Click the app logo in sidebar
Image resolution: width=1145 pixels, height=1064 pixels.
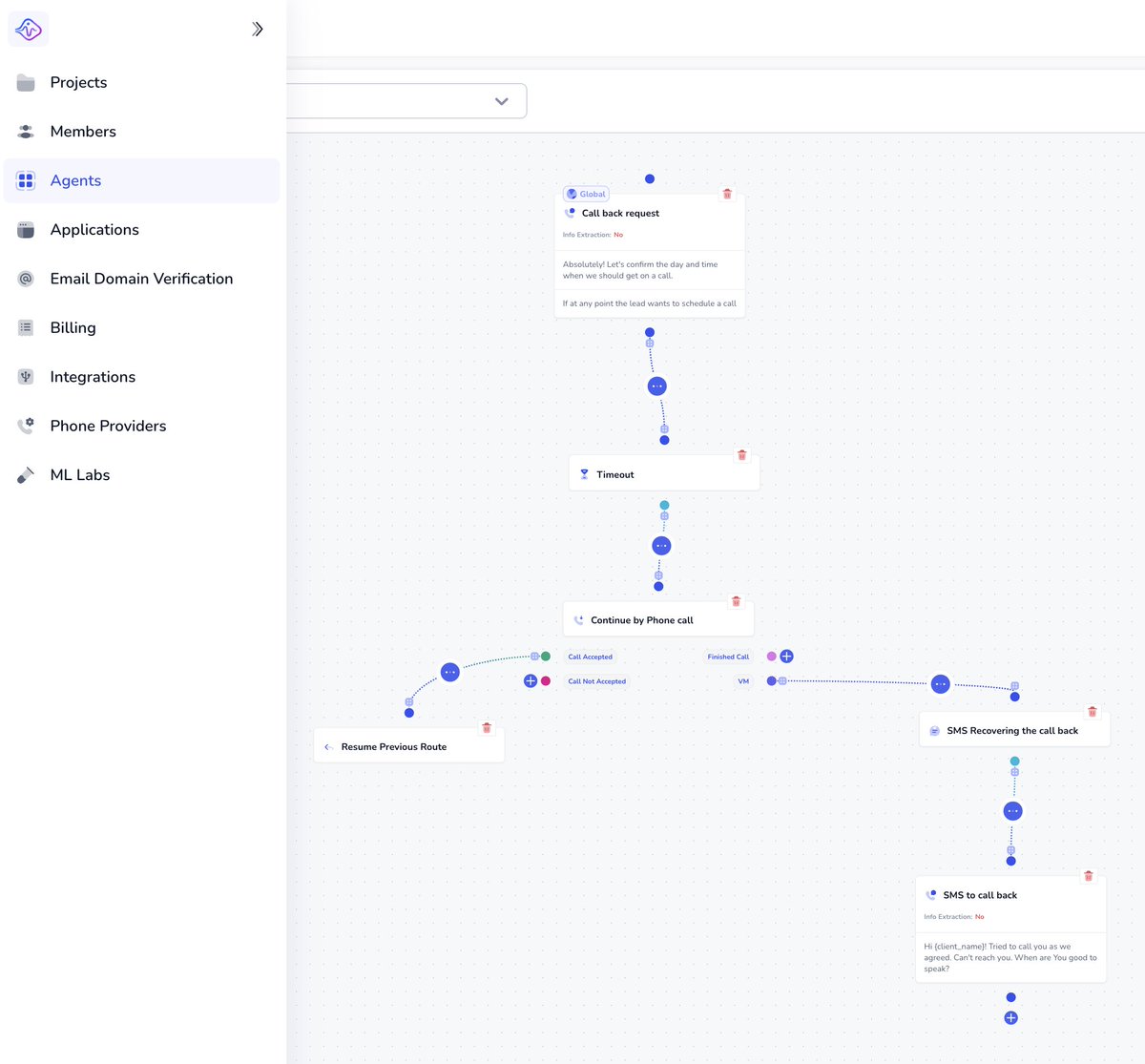29,29
